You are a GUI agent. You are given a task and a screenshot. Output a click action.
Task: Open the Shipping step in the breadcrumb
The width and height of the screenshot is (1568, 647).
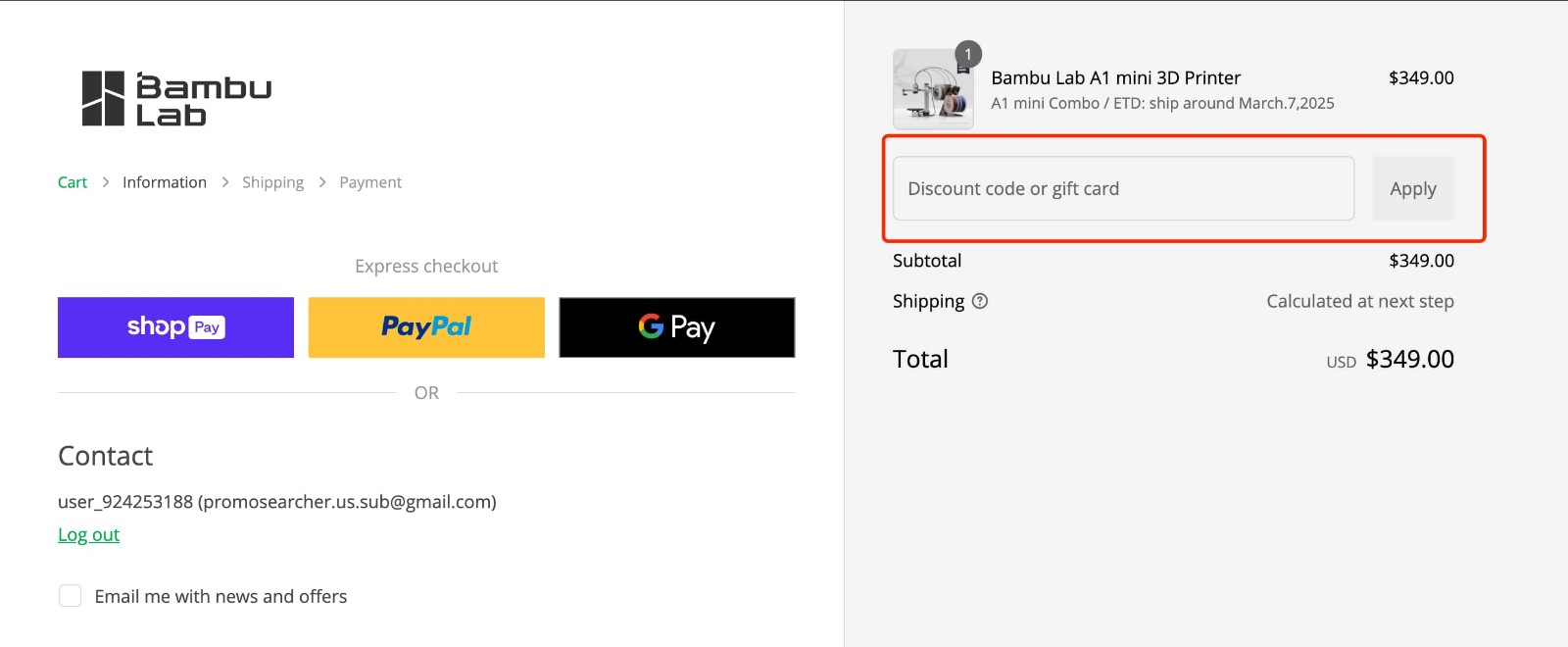272,181
